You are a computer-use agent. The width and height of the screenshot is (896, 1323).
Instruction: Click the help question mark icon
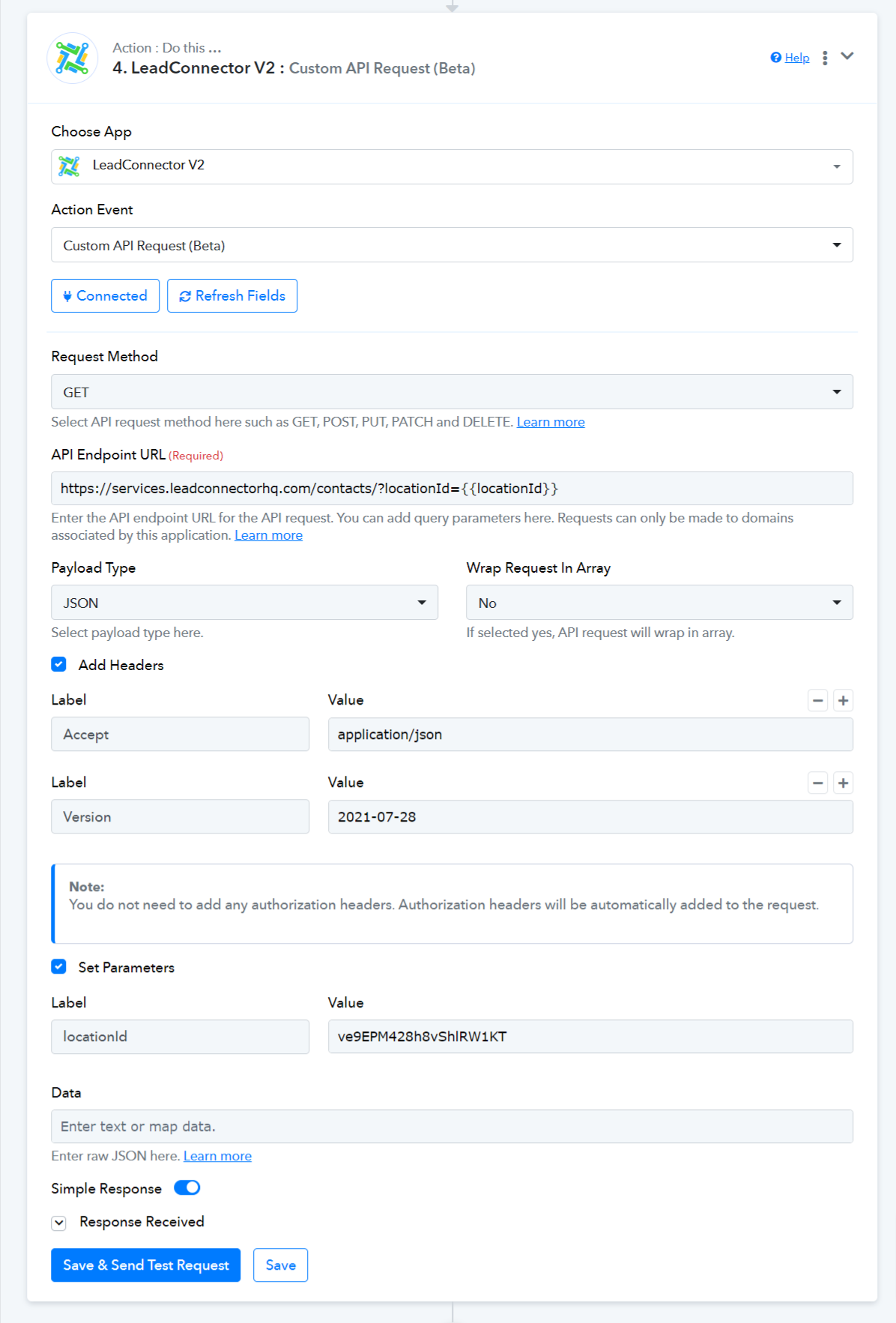[x=776, y=58]
